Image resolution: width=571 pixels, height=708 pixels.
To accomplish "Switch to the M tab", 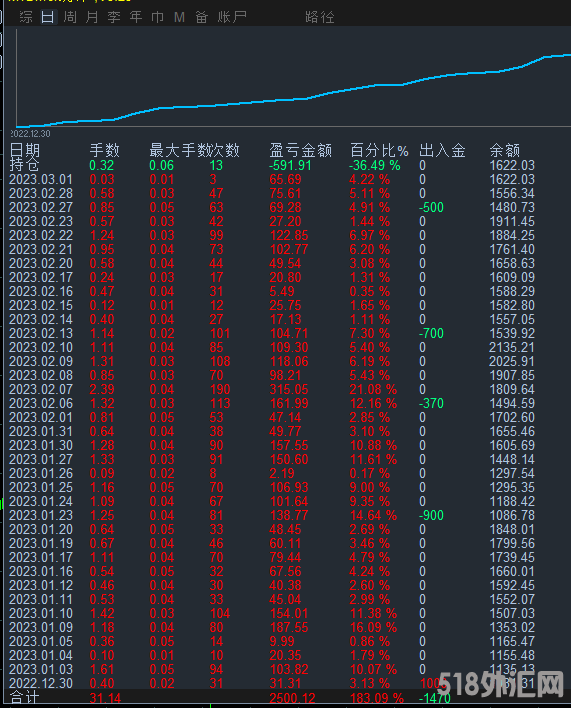I will (x=179, y=17).
